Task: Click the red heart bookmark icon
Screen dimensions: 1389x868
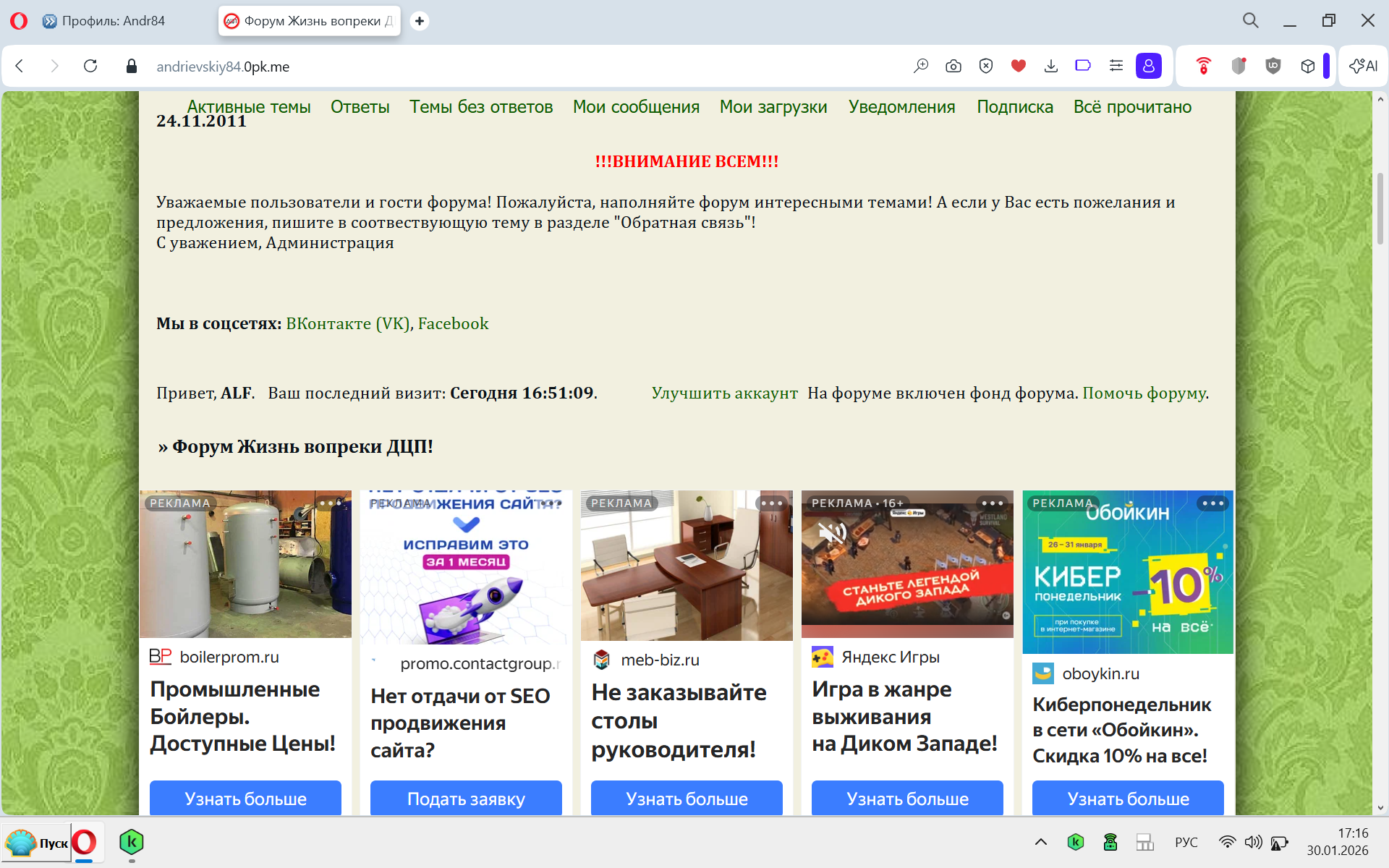Action: coord(1019,66)
